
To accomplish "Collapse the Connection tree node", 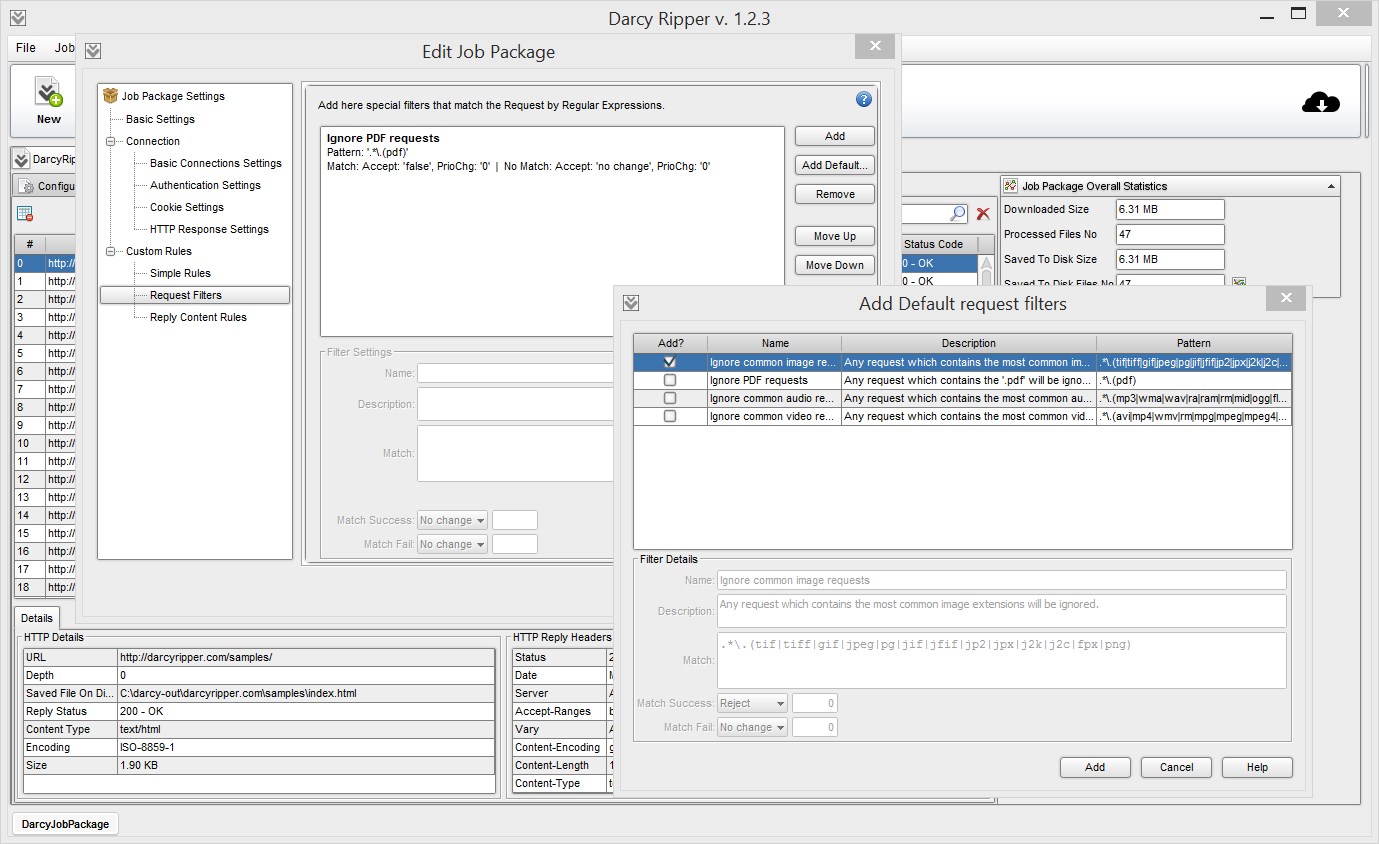I will pos(110,141).
